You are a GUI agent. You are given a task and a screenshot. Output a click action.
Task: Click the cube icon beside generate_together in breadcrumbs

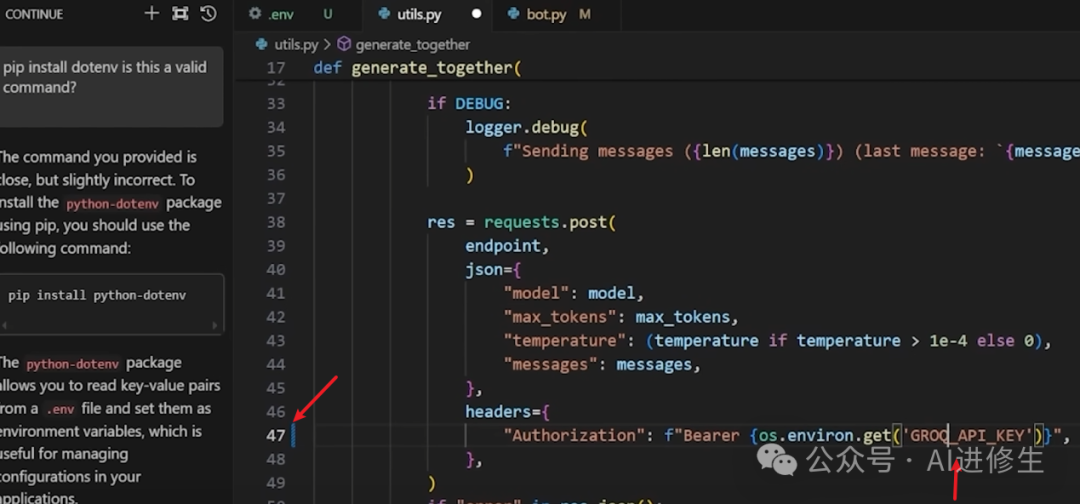(344, 44)
